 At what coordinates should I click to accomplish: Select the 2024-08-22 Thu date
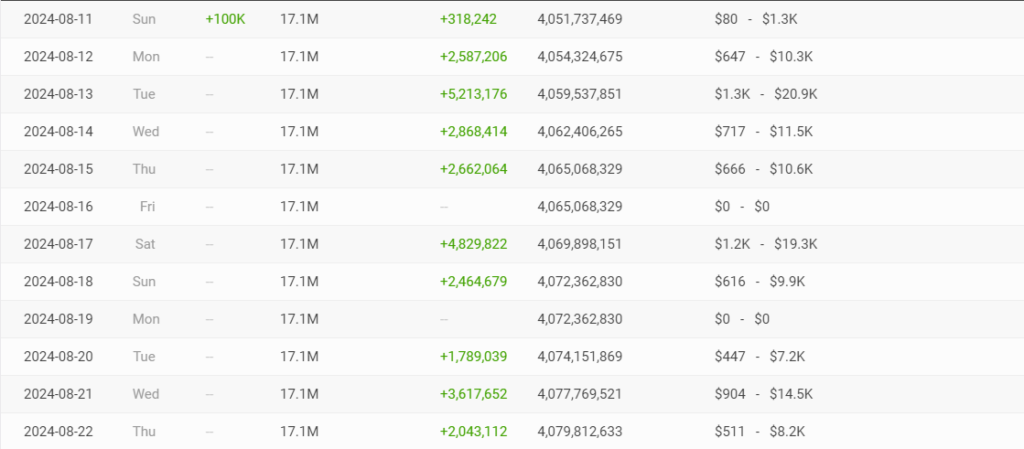tap(58, 432)
